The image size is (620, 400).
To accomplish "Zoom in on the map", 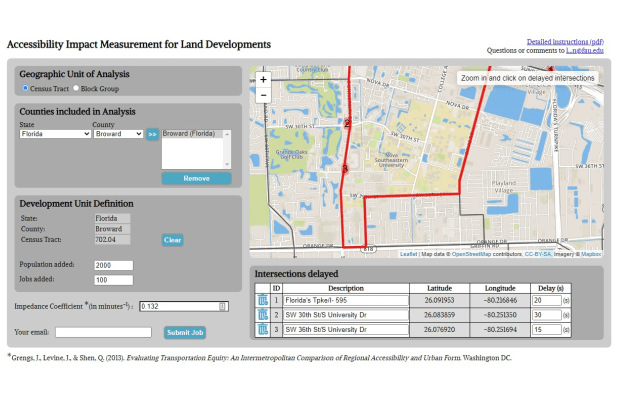I will click(263, 80).
